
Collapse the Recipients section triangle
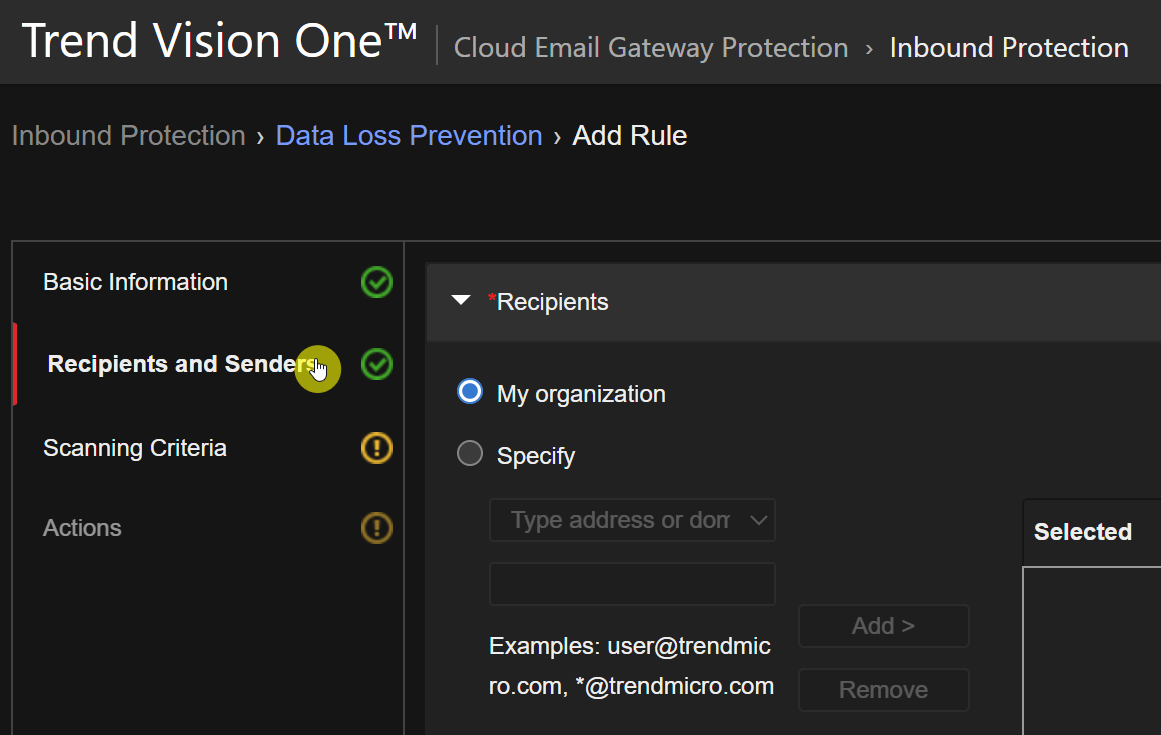[x=461, y=301]
